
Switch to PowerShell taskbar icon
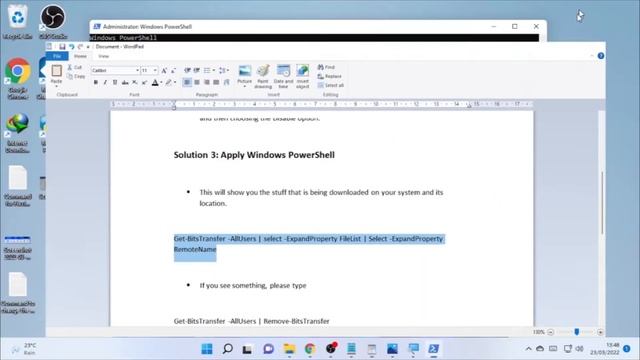coord(433,349)
